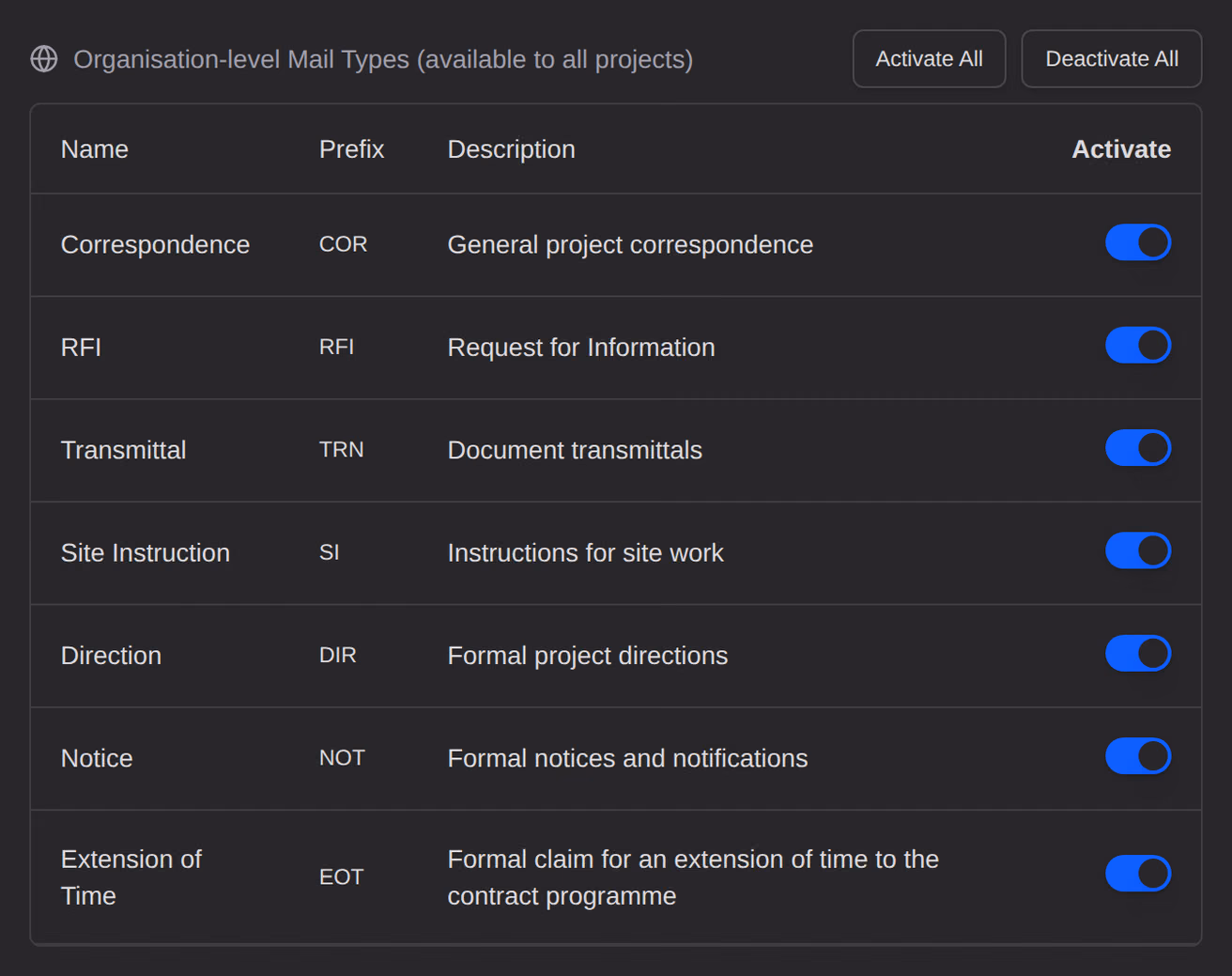
Task: Click the Activate All button
Action: pyautogui.click(x=929, y=59)
